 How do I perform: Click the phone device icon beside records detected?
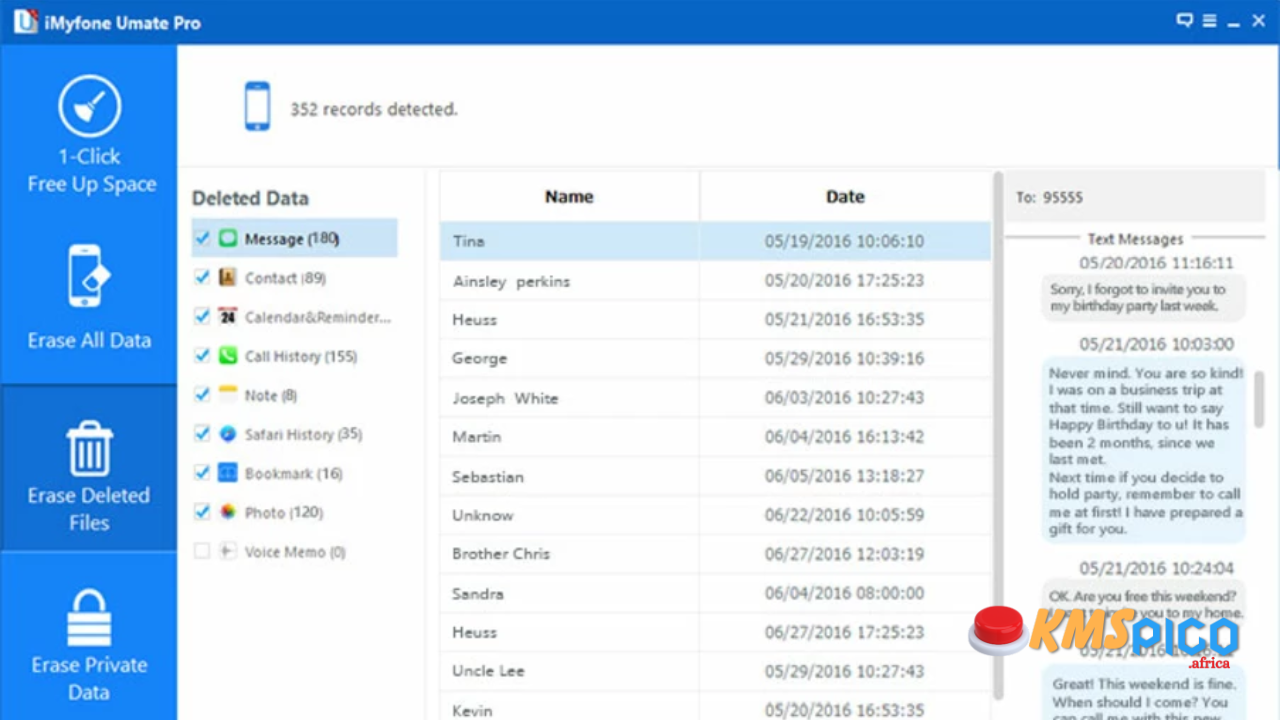pyautogui.click(x=257, y=107)
